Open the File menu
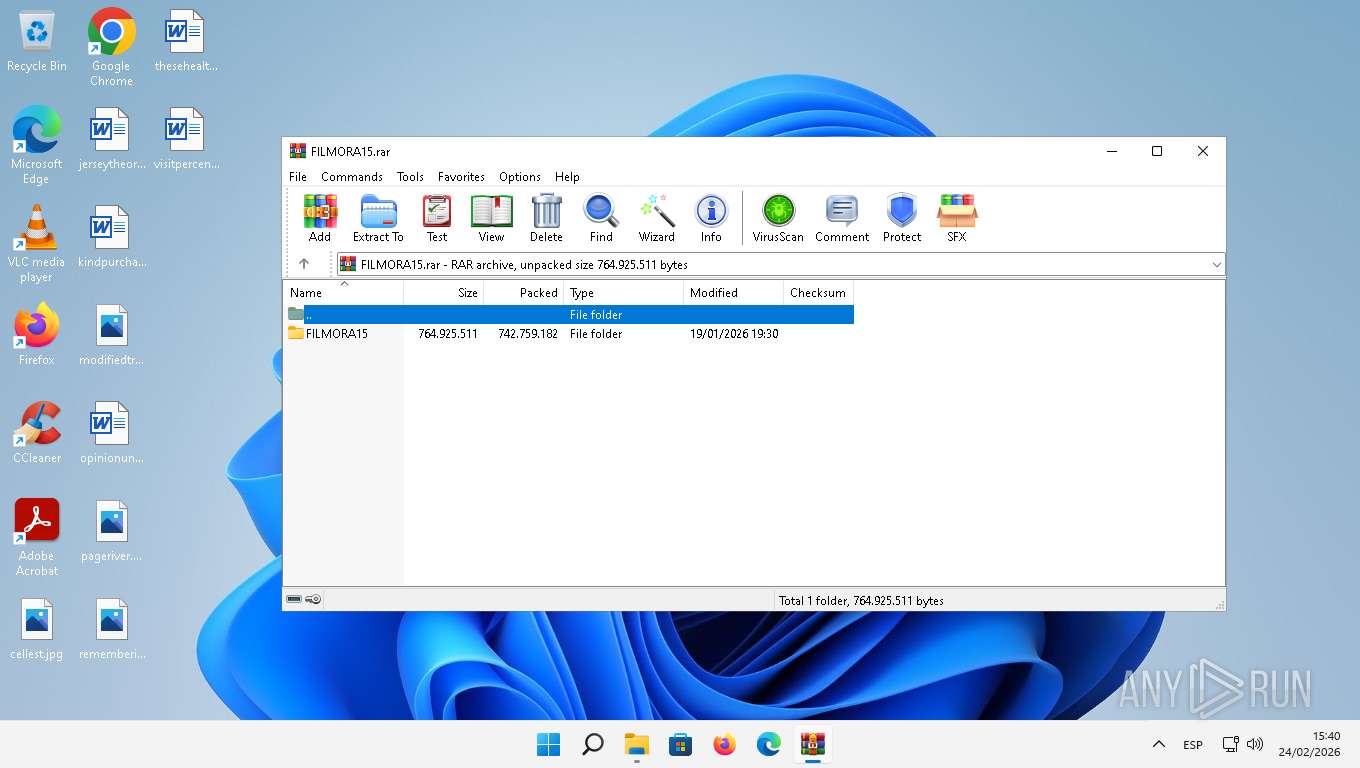Image resolution: width=1360 pixels, height=768 pixels. [x=298, y=176]
